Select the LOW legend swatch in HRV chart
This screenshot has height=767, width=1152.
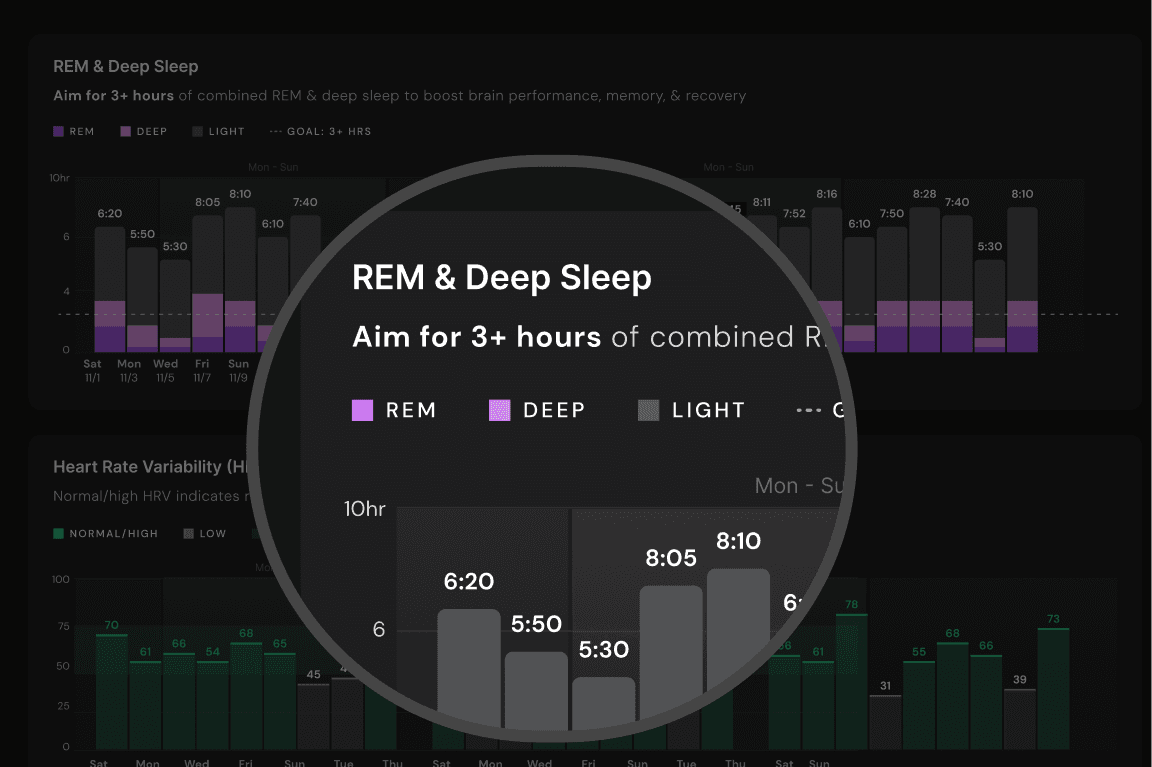(188, 533)
